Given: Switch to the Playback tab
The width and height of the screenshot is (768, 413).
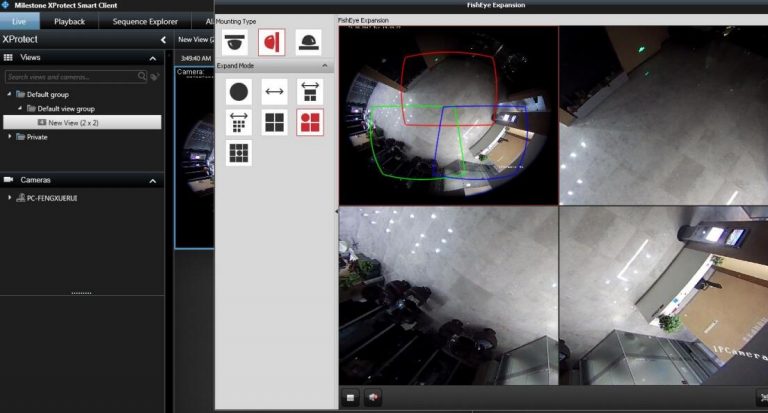Looking at the screenshot, I should [x=69, y=21].
